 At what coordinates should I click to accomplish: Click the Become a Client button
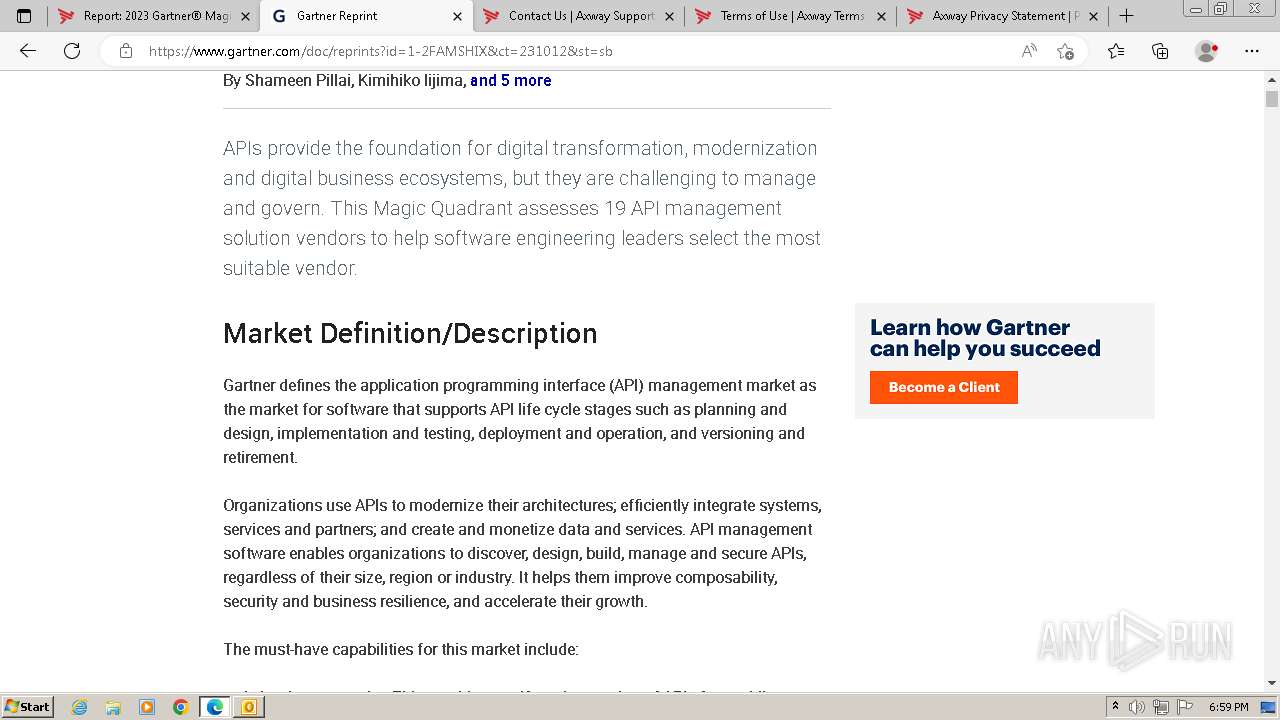[x=944, y=387]
